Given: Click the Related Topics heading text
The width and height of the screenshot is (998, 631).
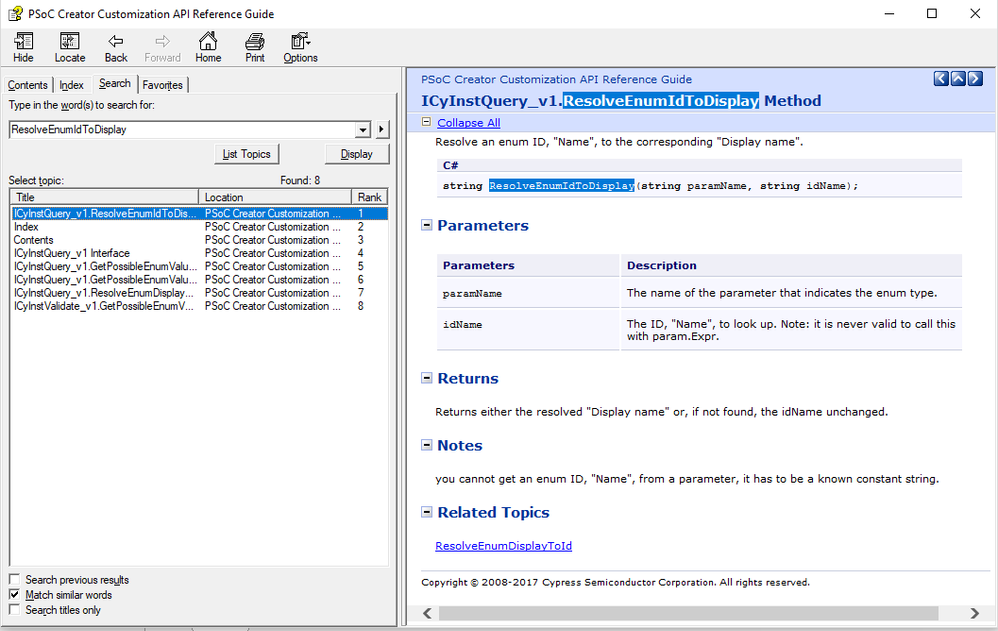Looking at the screenshot, I should 493,513.
